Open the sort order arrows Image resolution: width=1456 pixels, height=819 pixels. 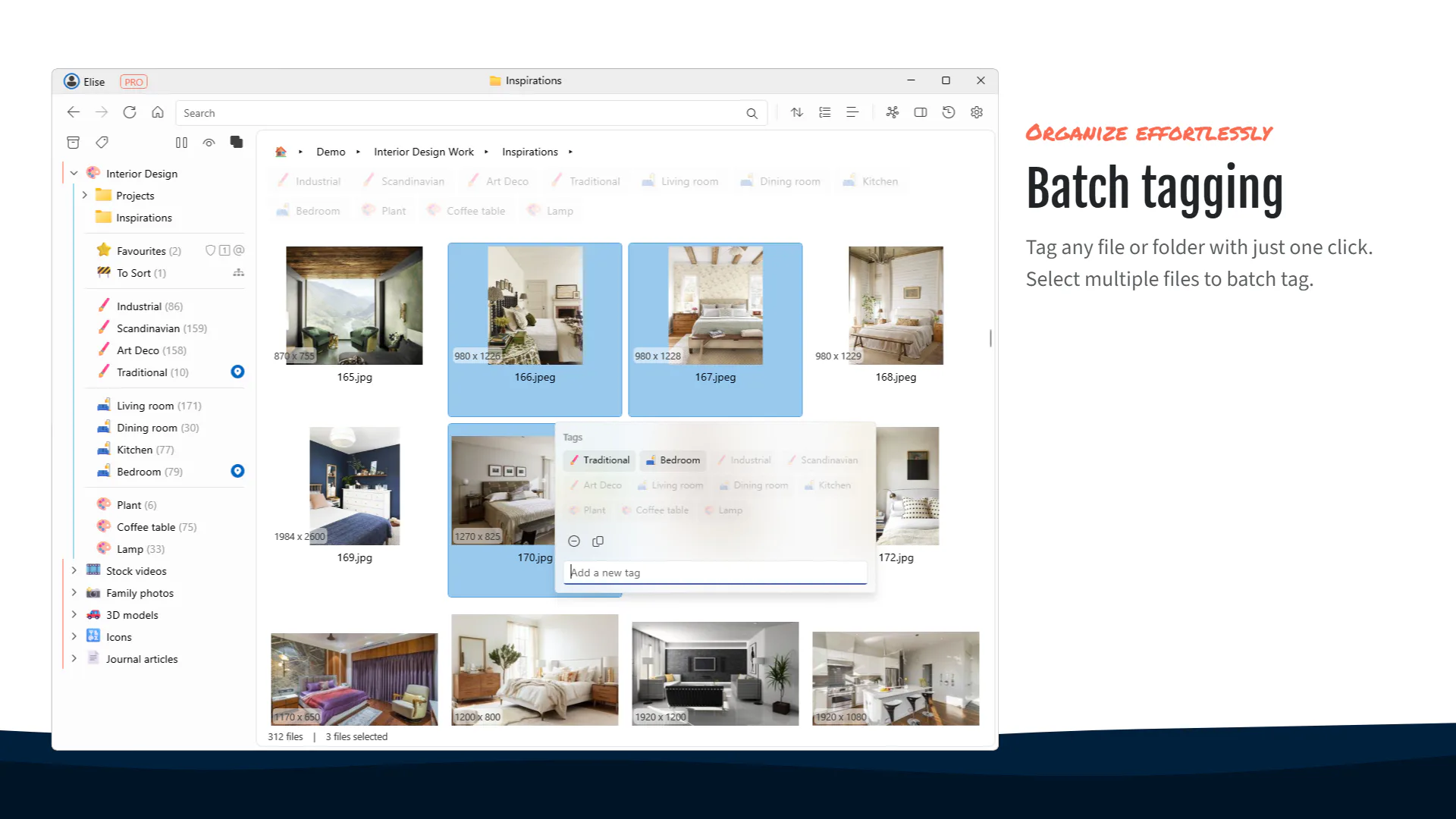click(x=797, y=112)
